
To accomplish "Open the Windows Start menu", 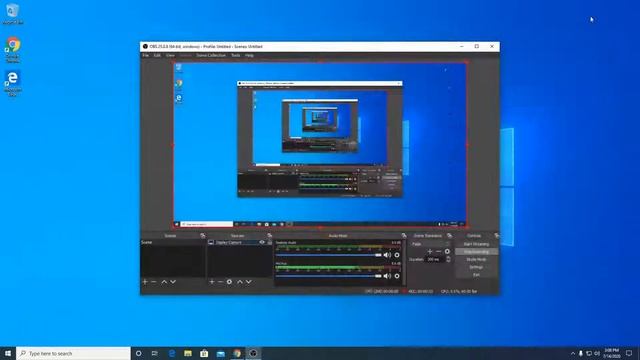I will pyautogui.click(x=8, y=353).
